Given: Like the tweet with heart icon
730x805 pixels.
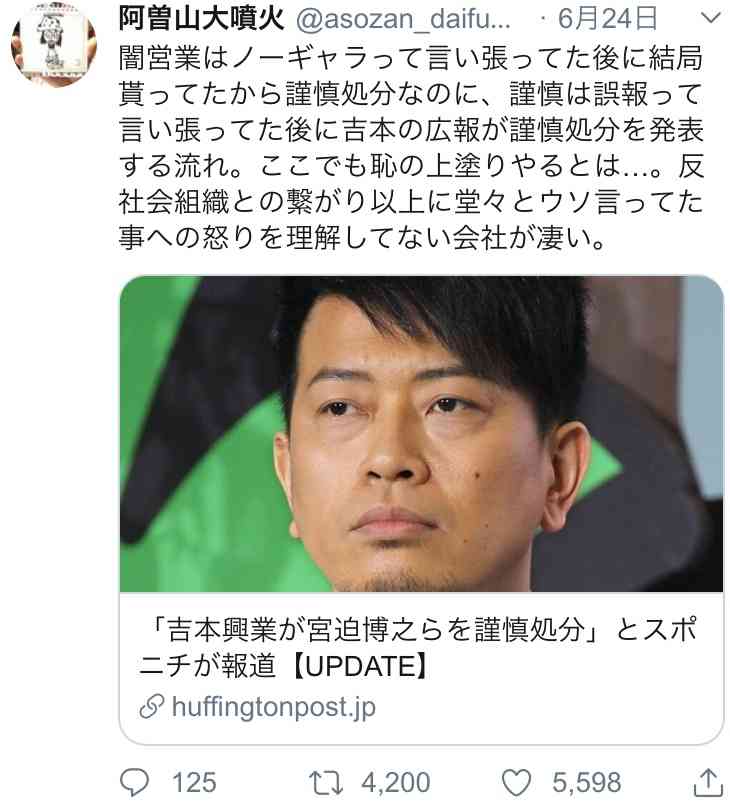Looking at the screenshot, I should click(516, 783).
